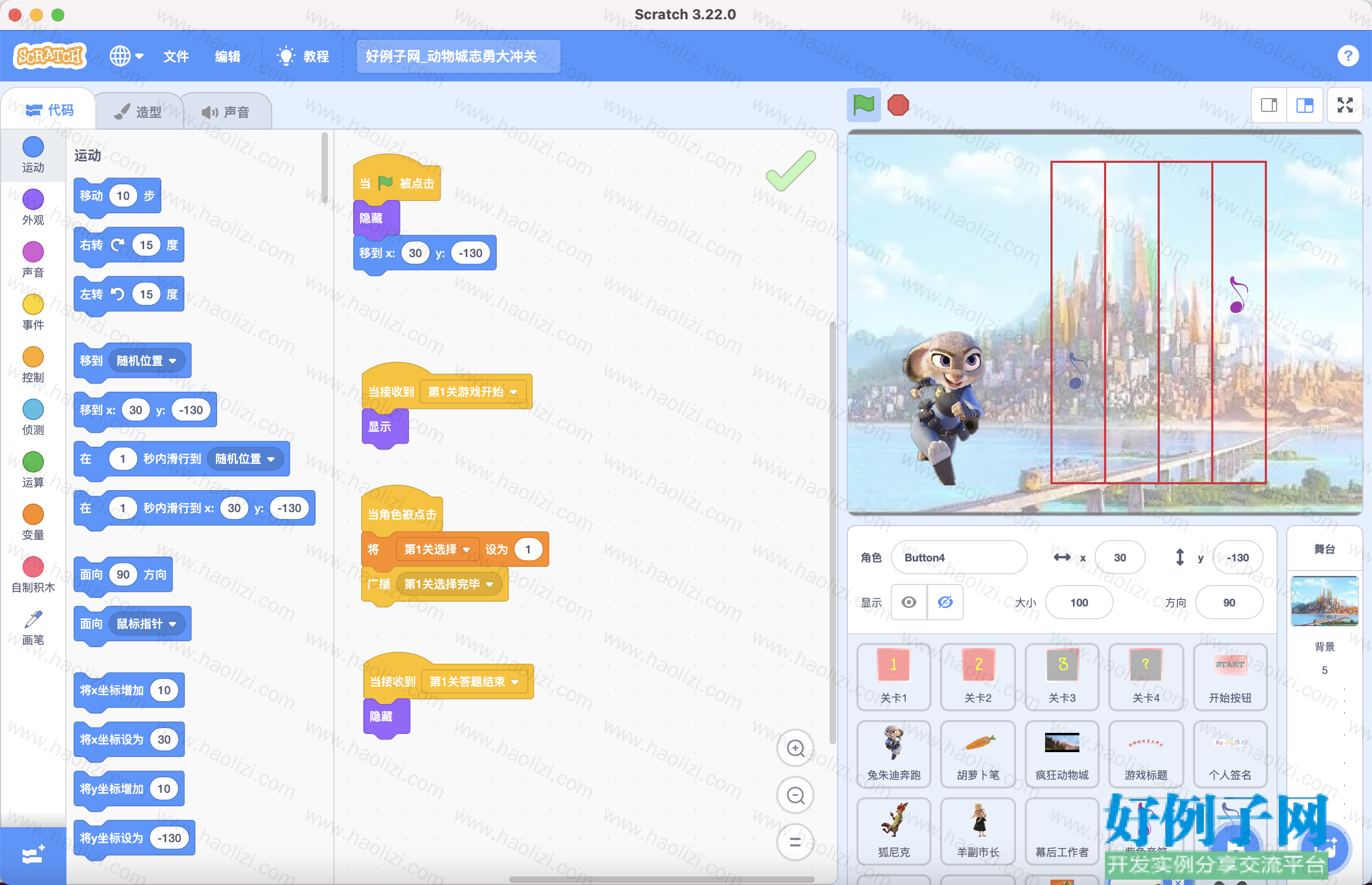Click the 移动 10 步 block
This screenshot has height=885, width=1372.
tap(117, 197)
